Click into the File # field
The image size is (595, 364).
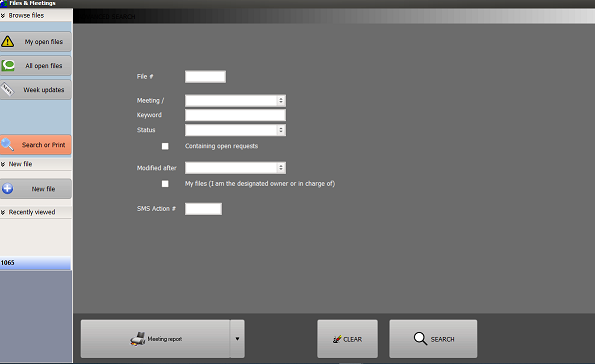tap(205, 77)
